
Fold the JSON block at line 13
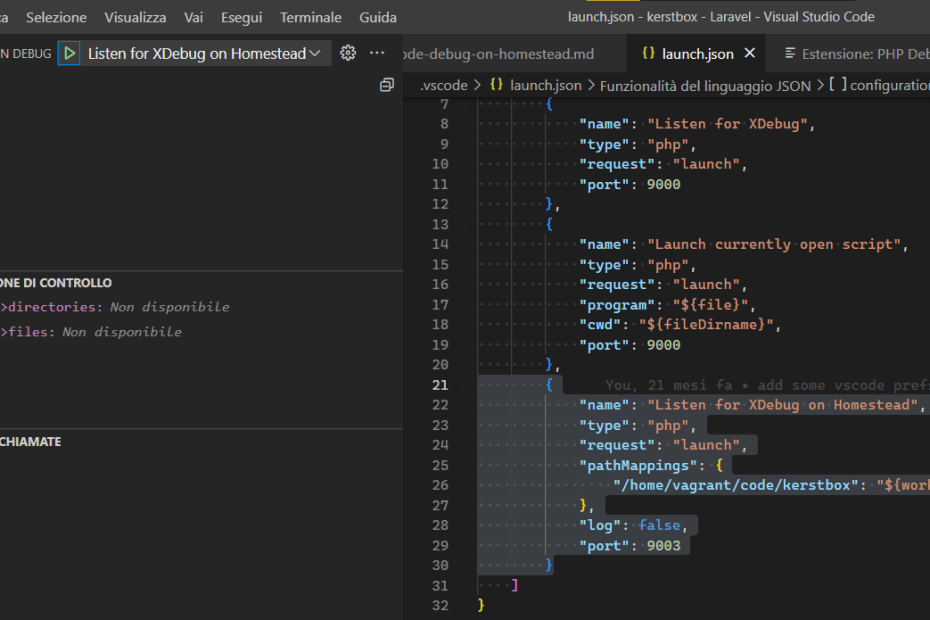[x=466, y=224]
